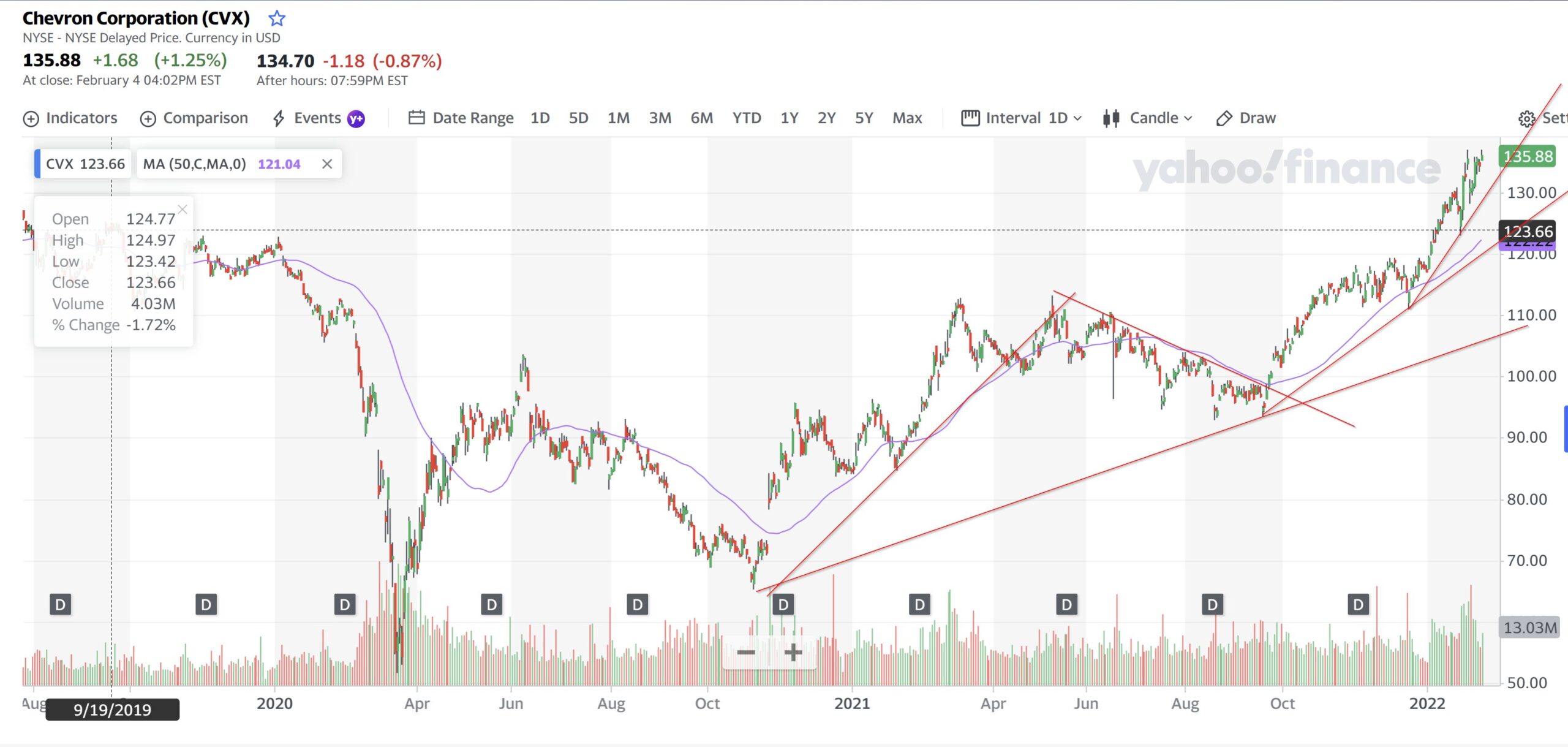Click the 13.03M volume label

coord(1529,628)
